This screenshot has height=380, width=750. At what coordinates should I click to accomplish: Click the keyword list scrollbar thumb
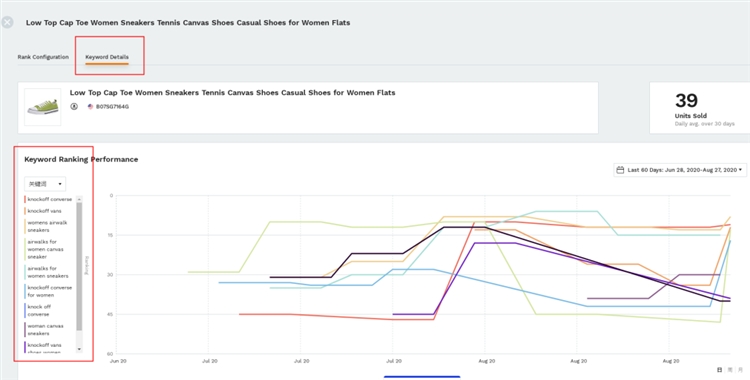pos(79,266)
